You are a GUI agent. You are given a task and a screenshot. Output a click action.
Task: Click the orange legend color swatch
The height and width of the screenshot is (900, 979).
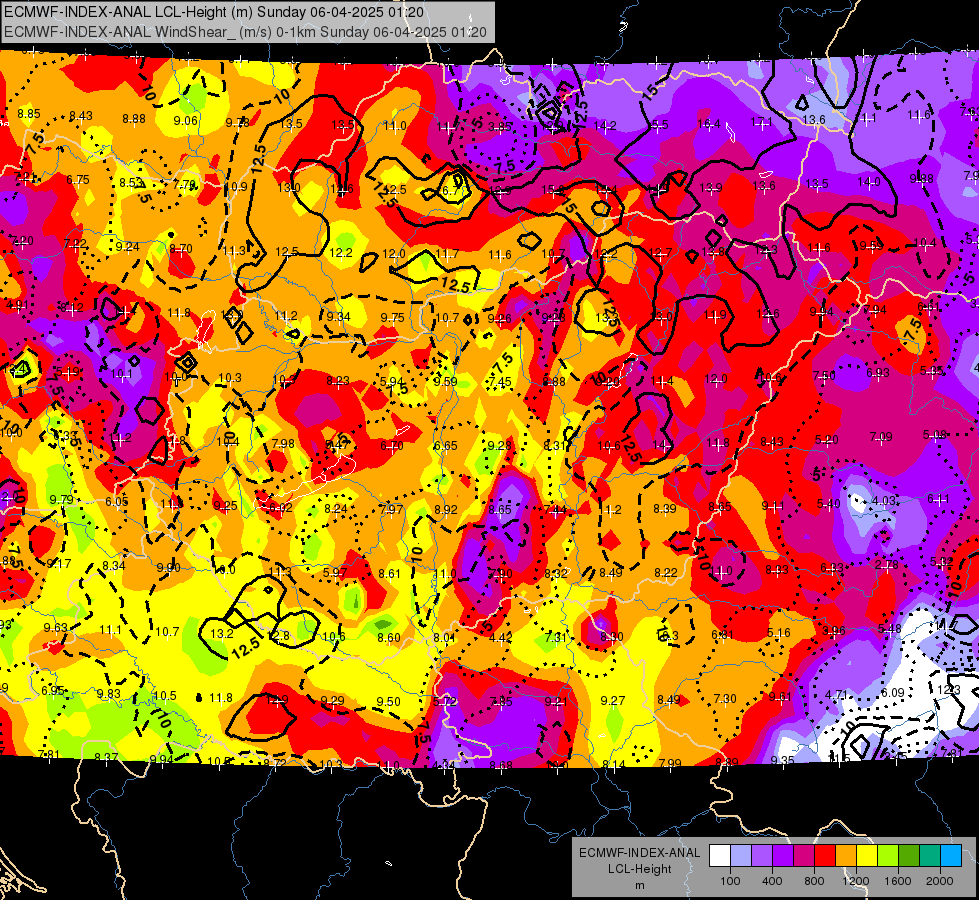846,856
